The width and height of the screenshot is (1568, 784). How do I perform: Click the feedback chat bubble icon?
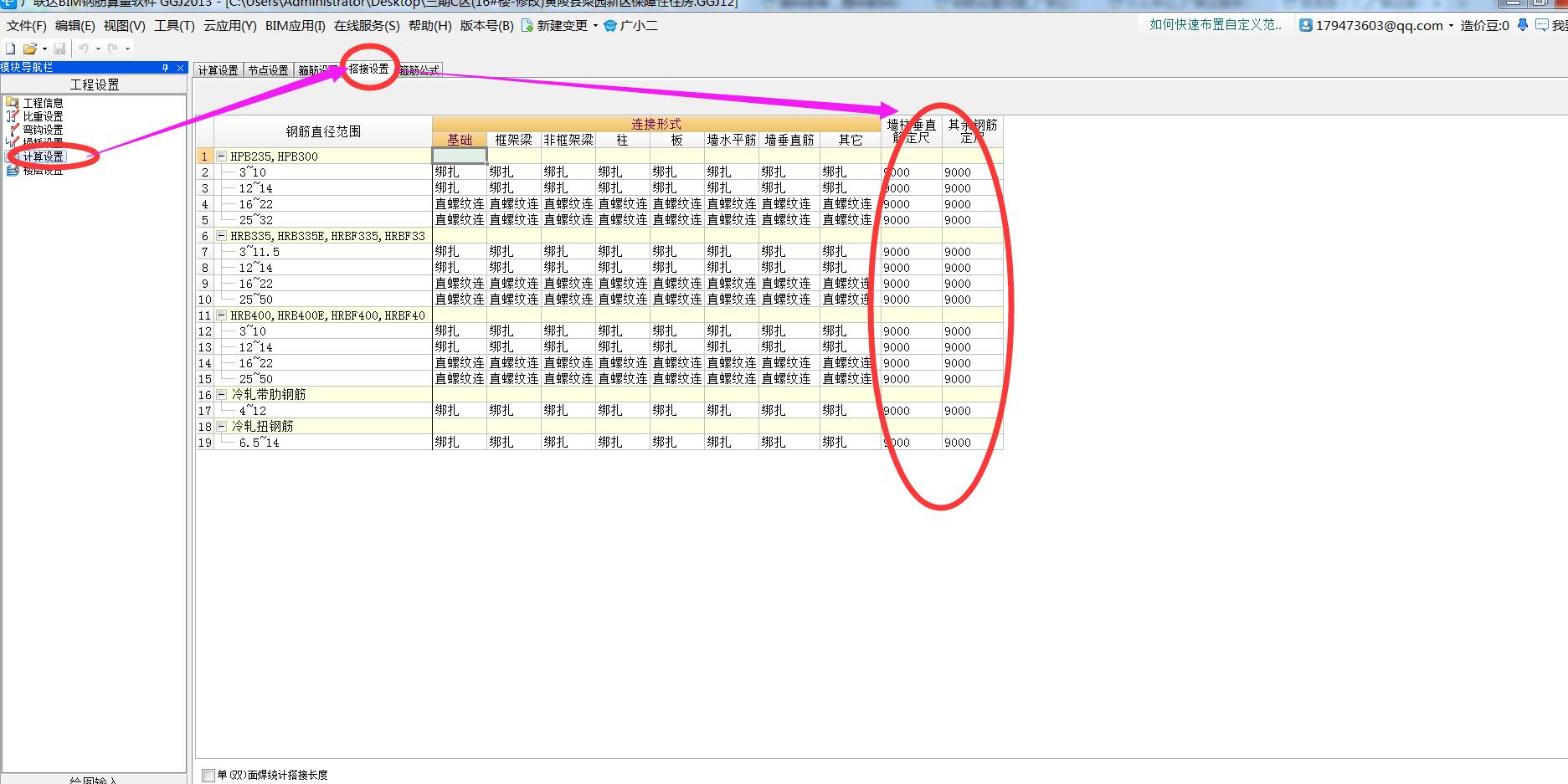tap(1542, 26)
